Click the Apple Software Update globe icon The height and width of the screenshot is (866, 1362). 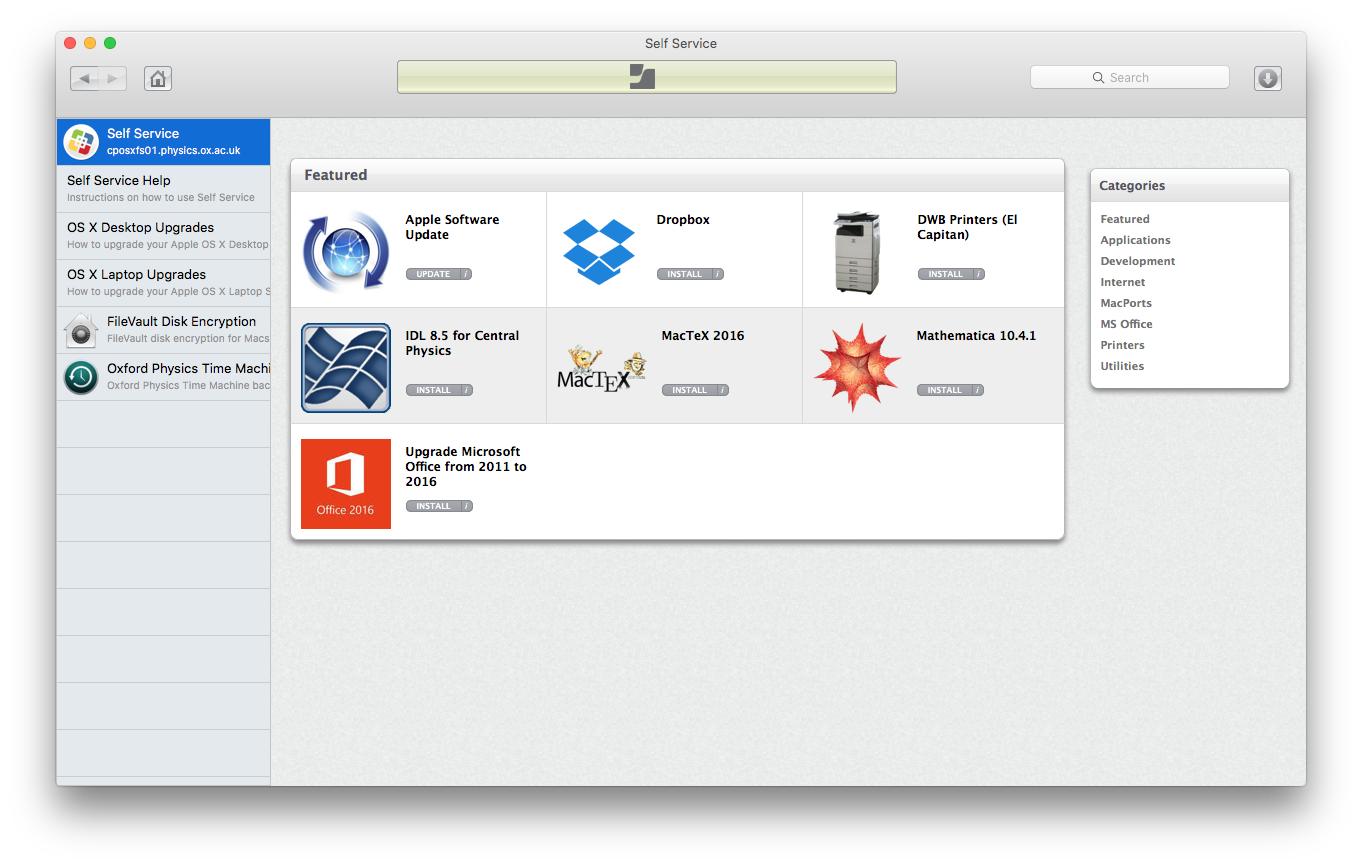coord(346,250)
